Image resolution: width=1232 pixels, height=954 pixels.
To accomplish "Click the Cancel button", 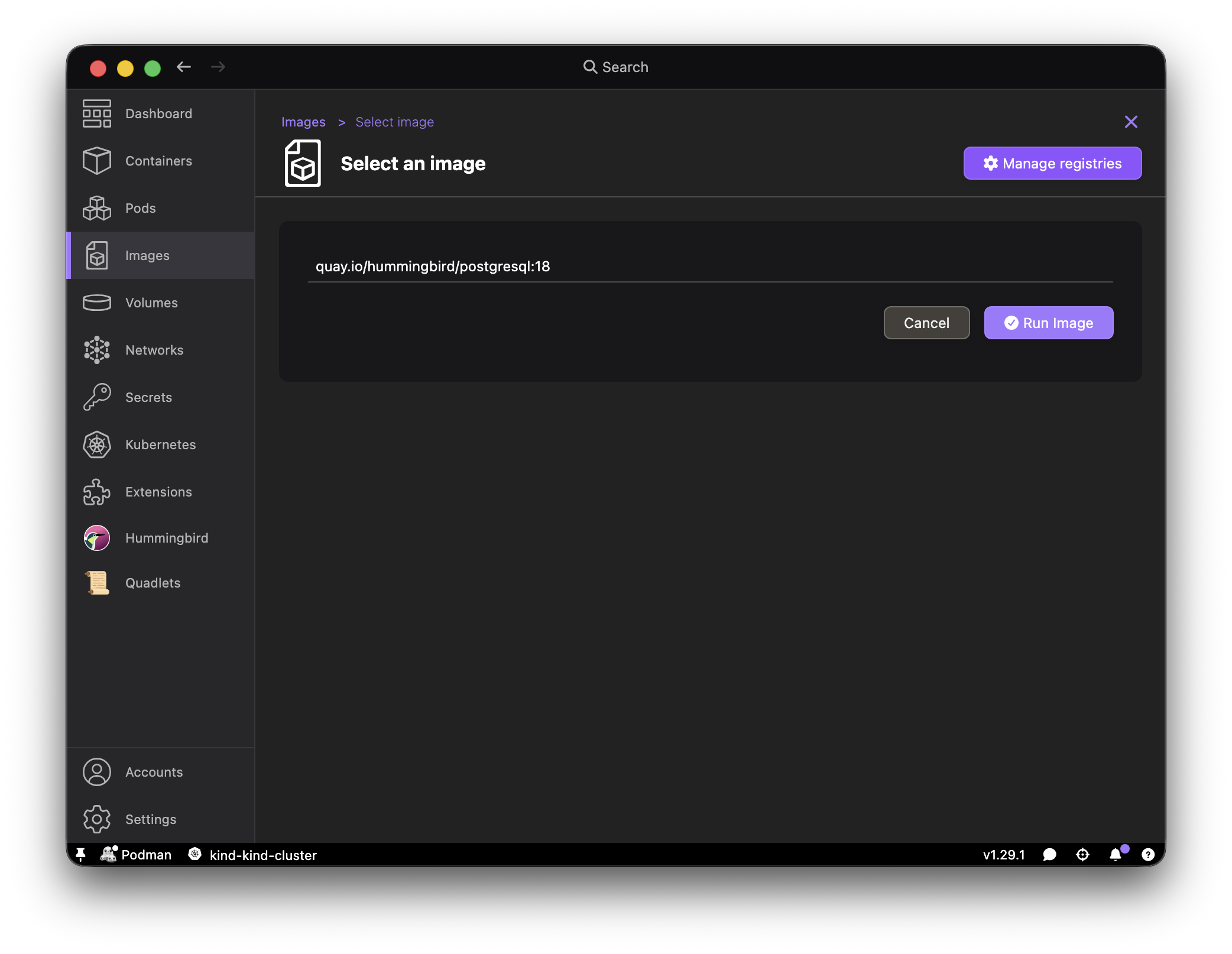I will (x=926, y=323).
